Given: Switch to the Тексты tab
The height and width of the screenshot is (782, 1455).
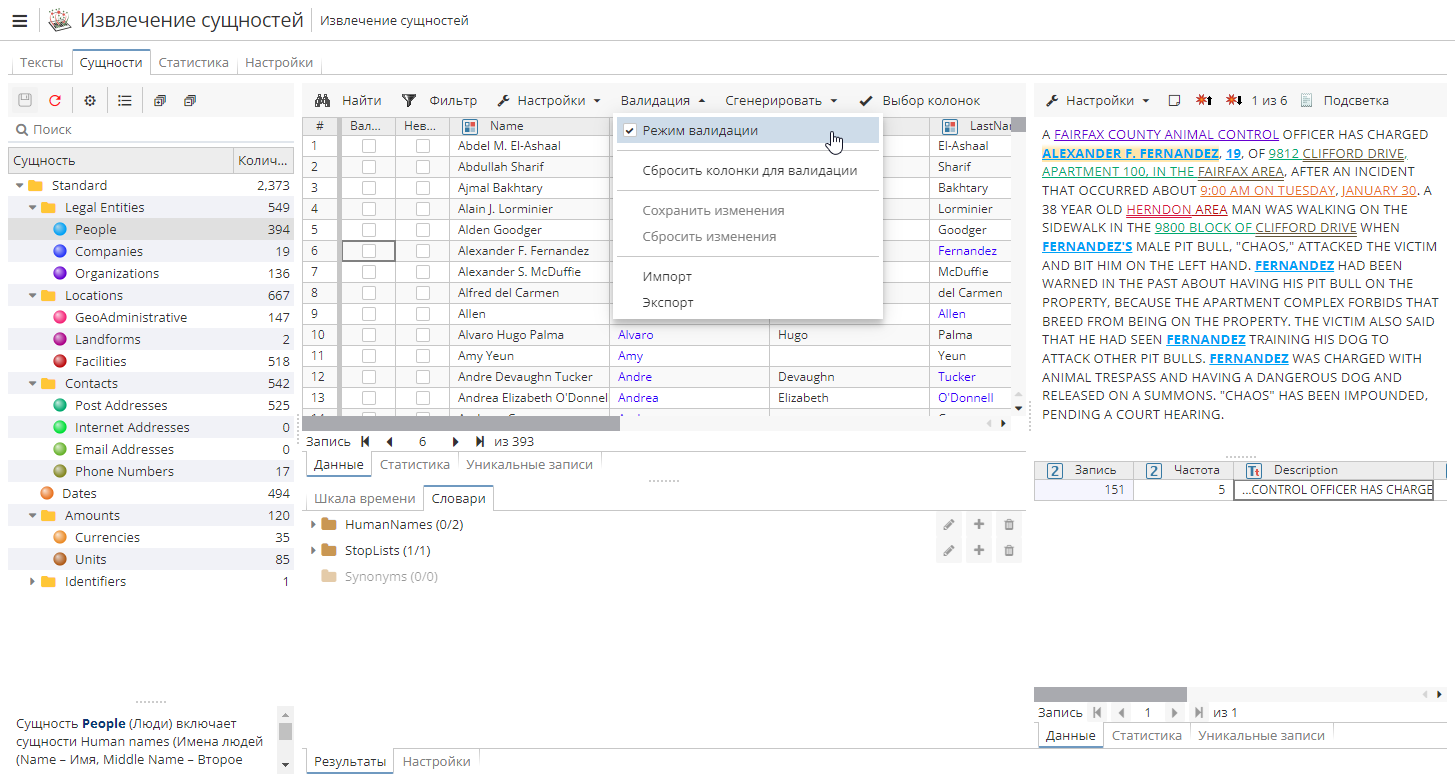Looking at the screenshot, I should tap(41, 62).
